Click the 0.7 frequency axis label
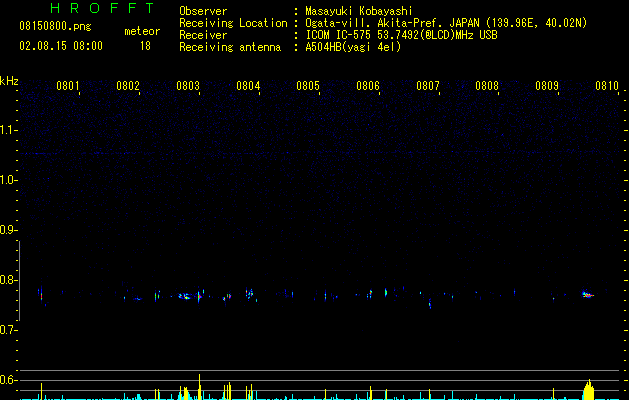The height and width of the screenshot is (400, 629). (x=8, y=330)
